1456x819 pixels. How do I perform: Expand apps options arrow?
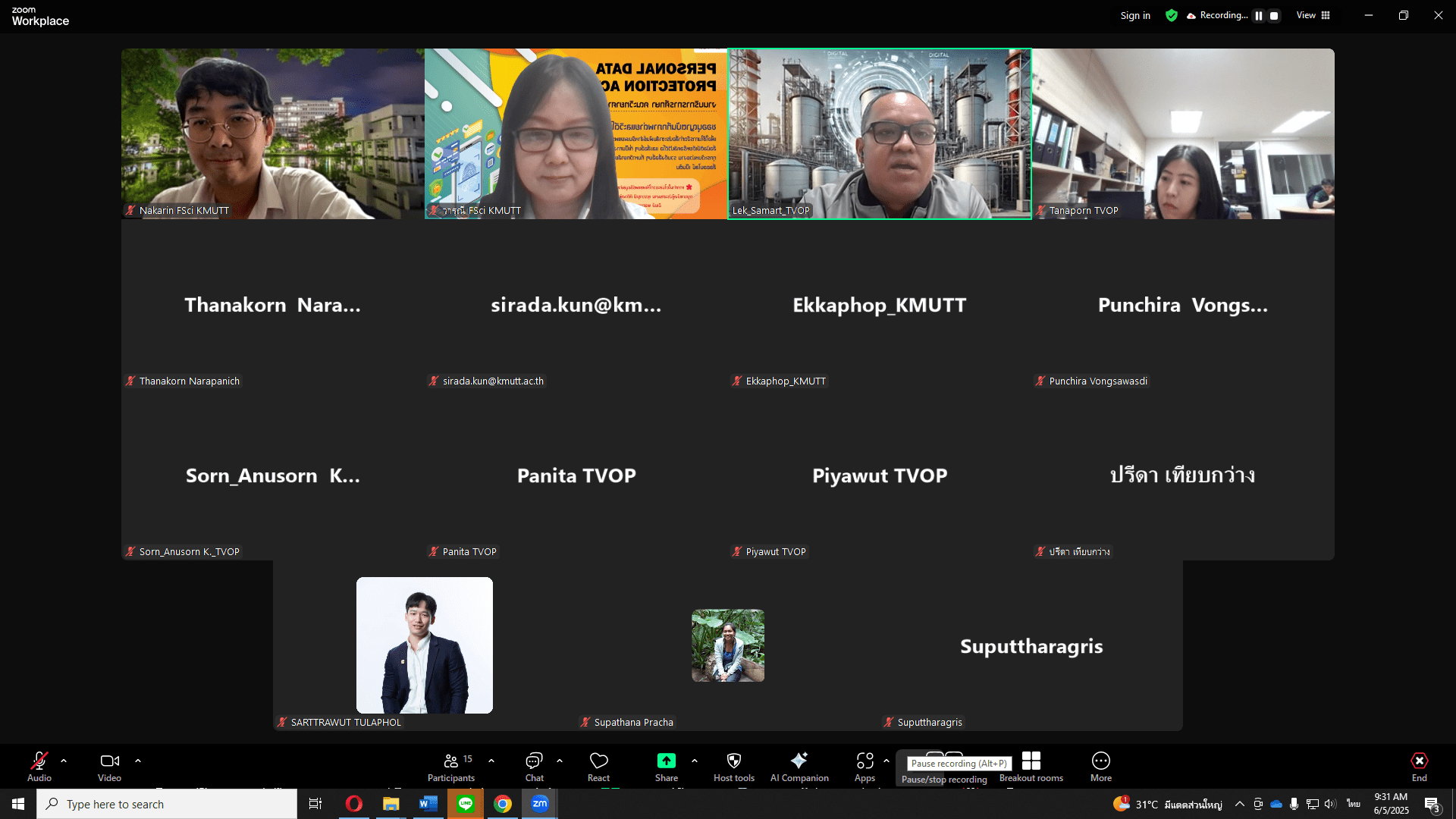point(886,761)
